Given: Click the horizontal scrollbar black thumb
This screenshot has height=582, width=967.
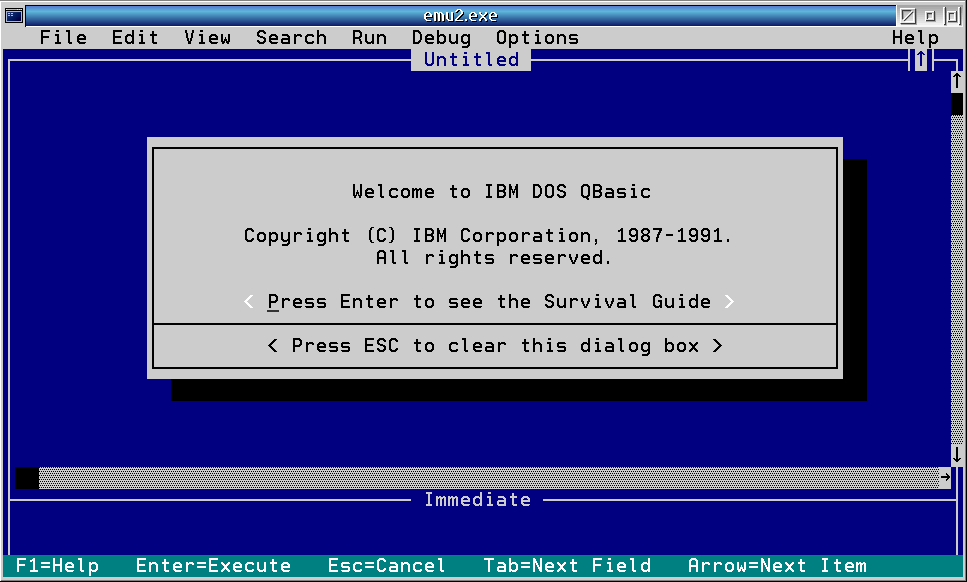Looking at the screenshot, I should (x=27, y=478).
